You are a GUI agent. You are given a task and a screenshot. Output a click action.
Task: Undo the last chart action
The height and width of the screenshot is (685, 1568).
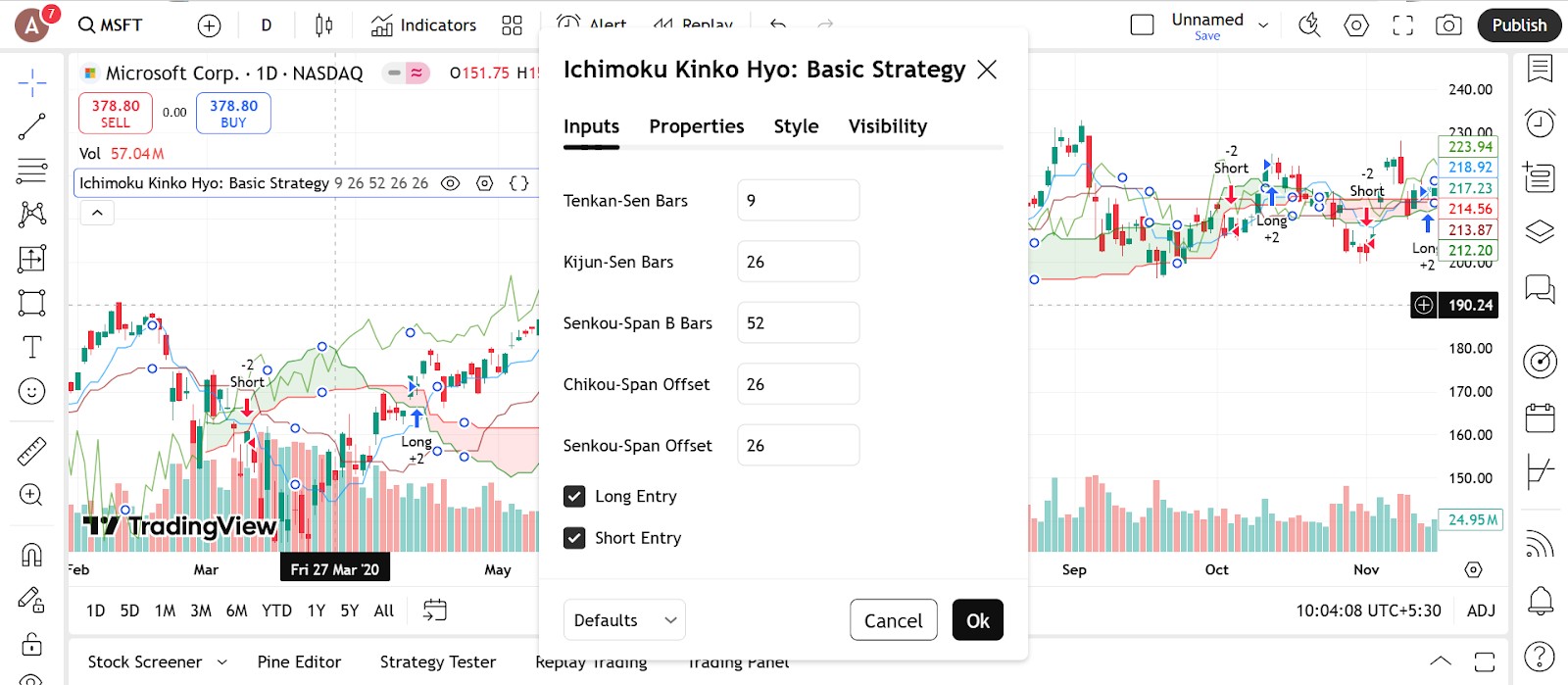point(778,25)
